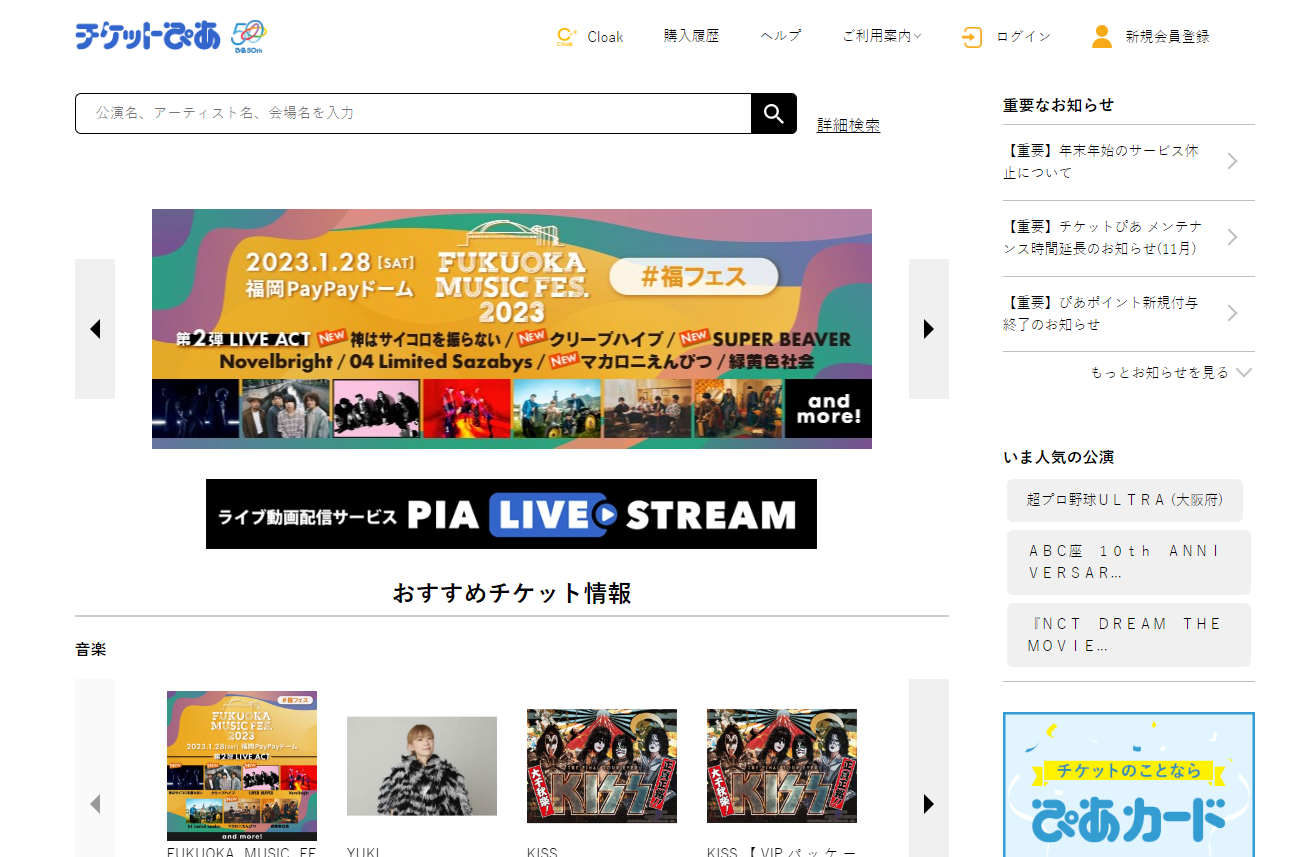Open ぴあポイント新規付与終了のお知らせ notice
1302x857 pixels.
(1101, 314)
